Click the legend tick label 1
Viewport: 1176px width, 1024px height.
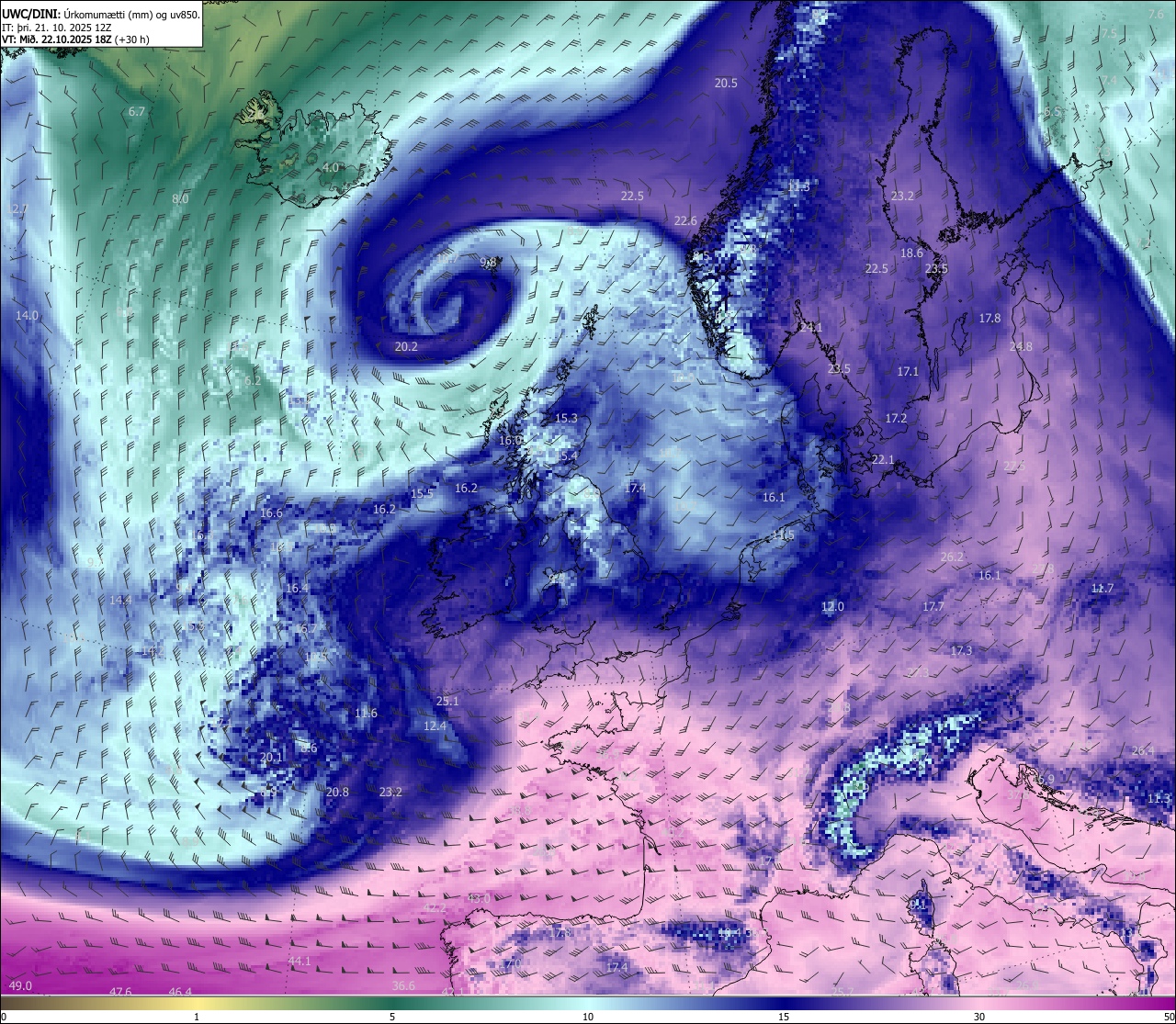[x=197, y=1017]
